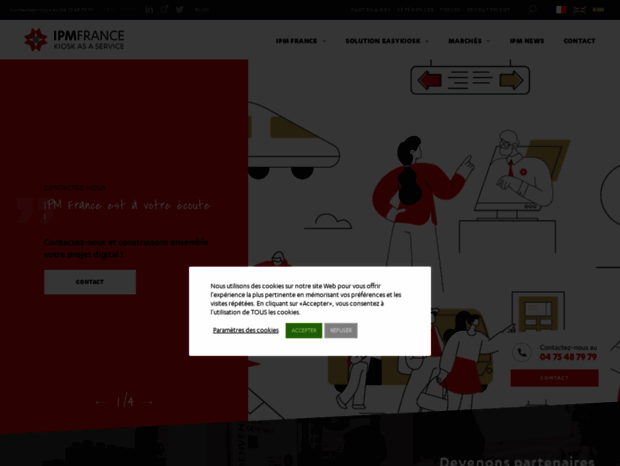Screen dimensions: 620x466
Task: Click the CONTACTEZ-NOUS small label
Action: pyautogui.click(x=75, y=188)
